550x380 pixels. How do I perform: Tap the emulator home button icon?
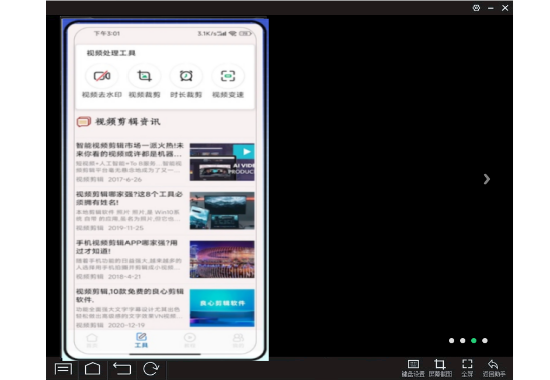click(x=92, y=369)
